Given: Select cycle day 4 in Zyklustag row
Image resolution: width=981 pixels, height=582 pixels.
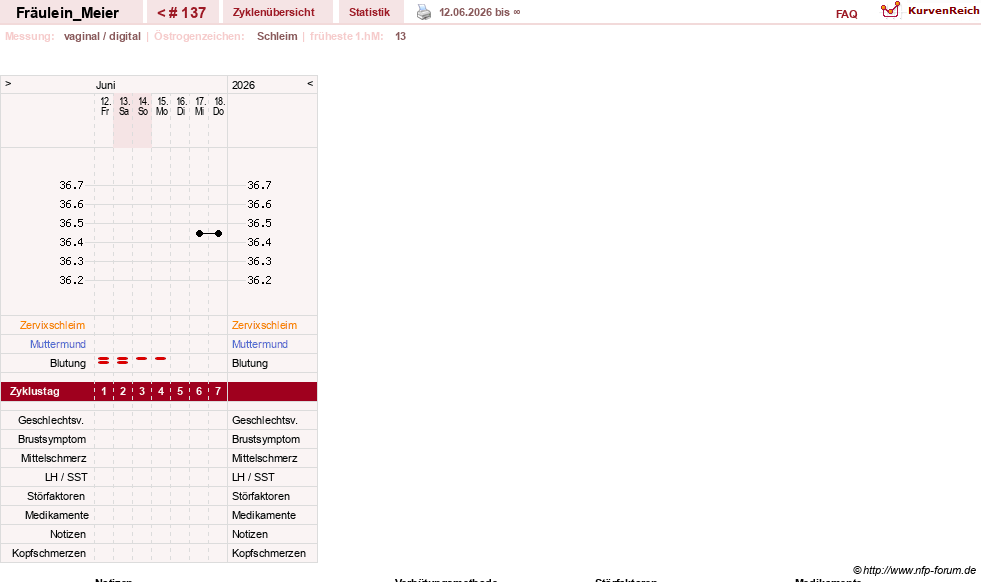Looking at the screenshot, I should (x=161, y=391).
